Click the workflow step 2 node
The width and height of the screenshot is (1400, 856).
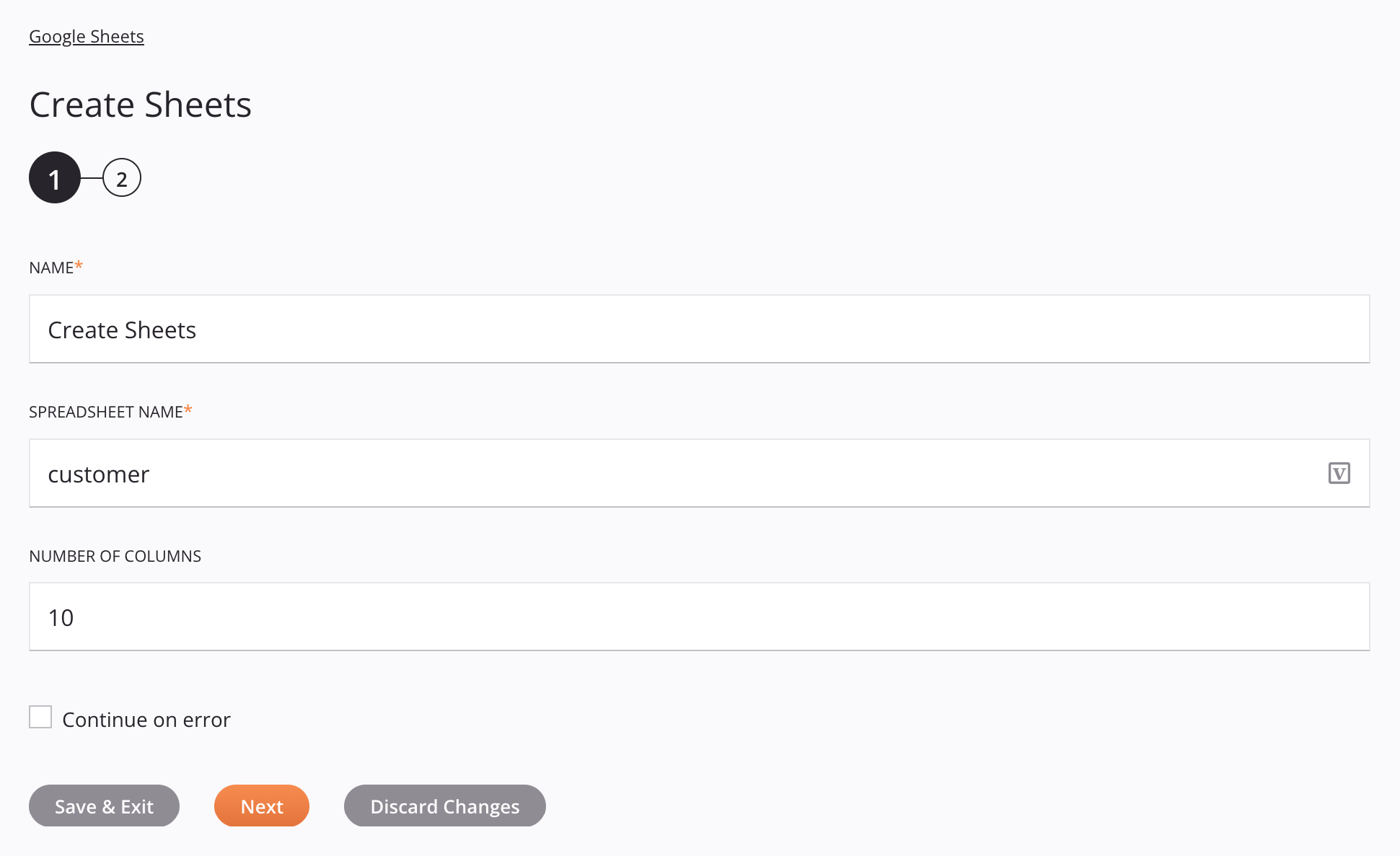tap(121, 178)
